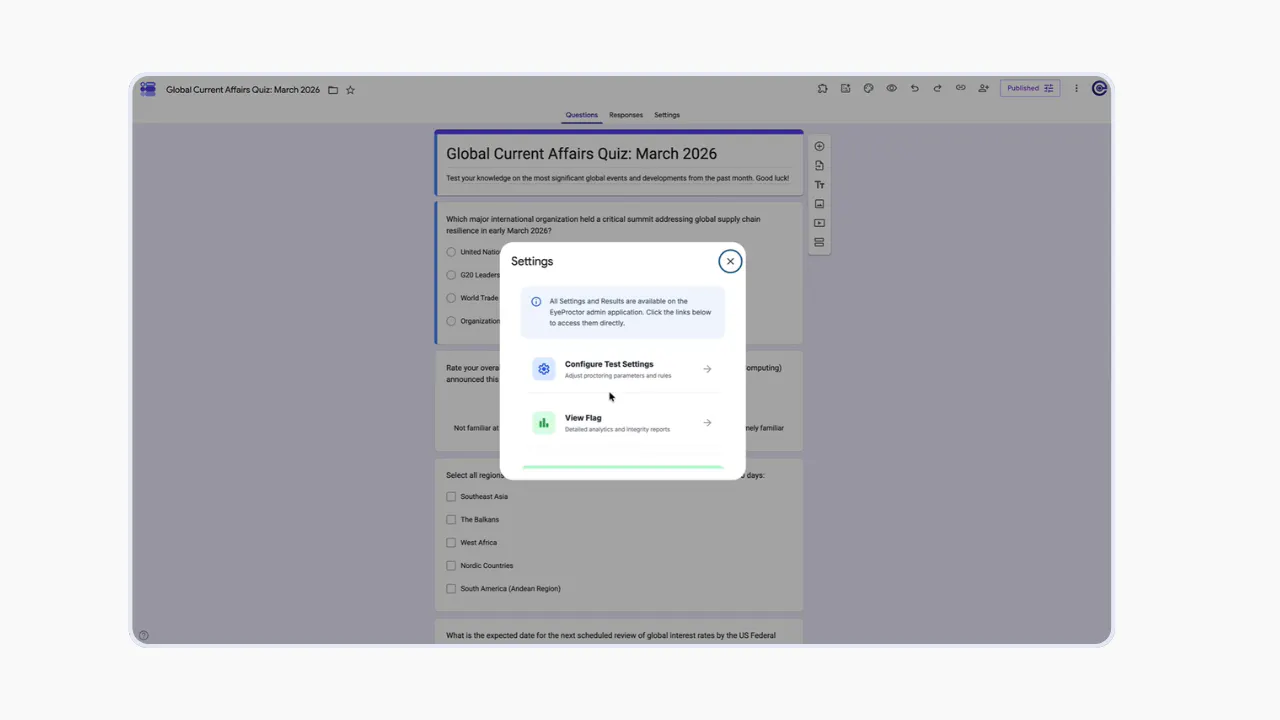Add an image to the form

click(819, 204)
